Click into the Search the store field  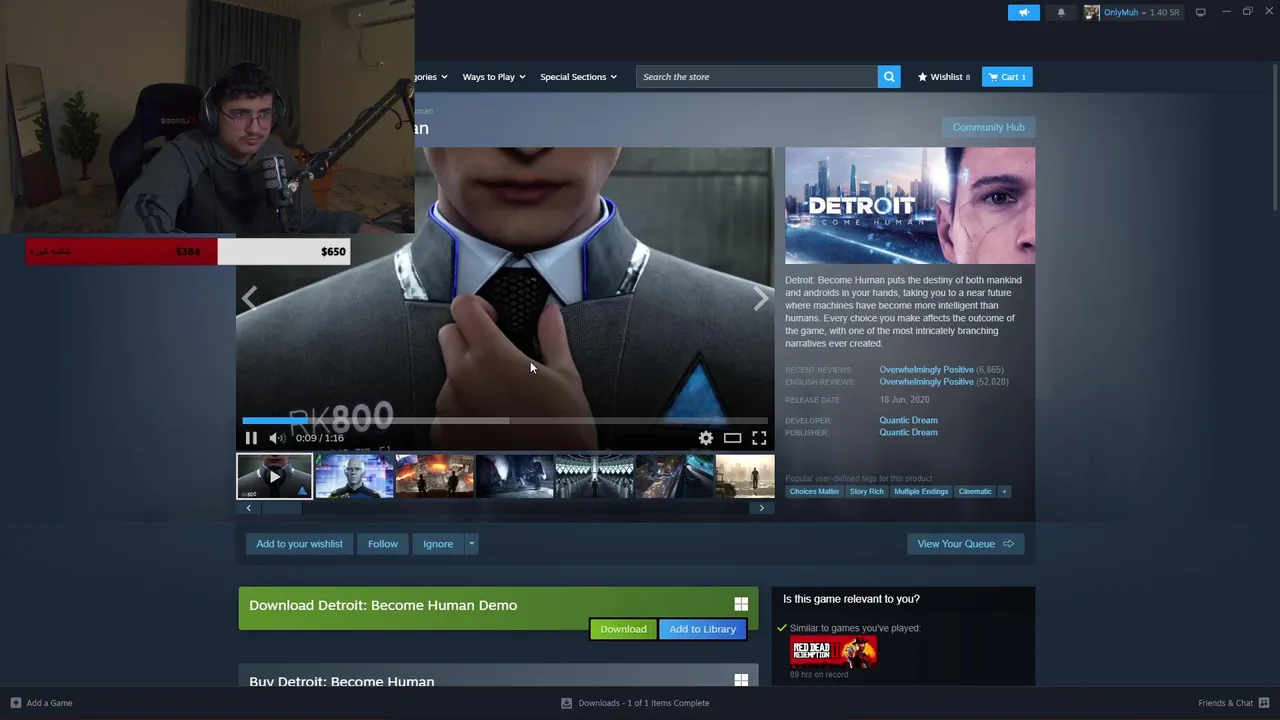(x=757, y=77)
